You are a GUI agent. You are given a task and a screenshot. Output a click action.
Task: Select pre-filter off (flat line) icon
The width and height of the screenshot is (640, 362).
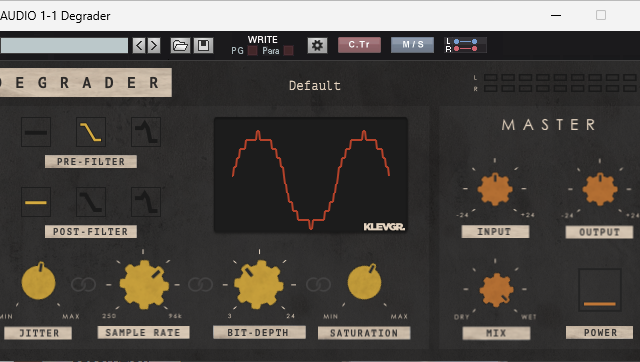36,132
